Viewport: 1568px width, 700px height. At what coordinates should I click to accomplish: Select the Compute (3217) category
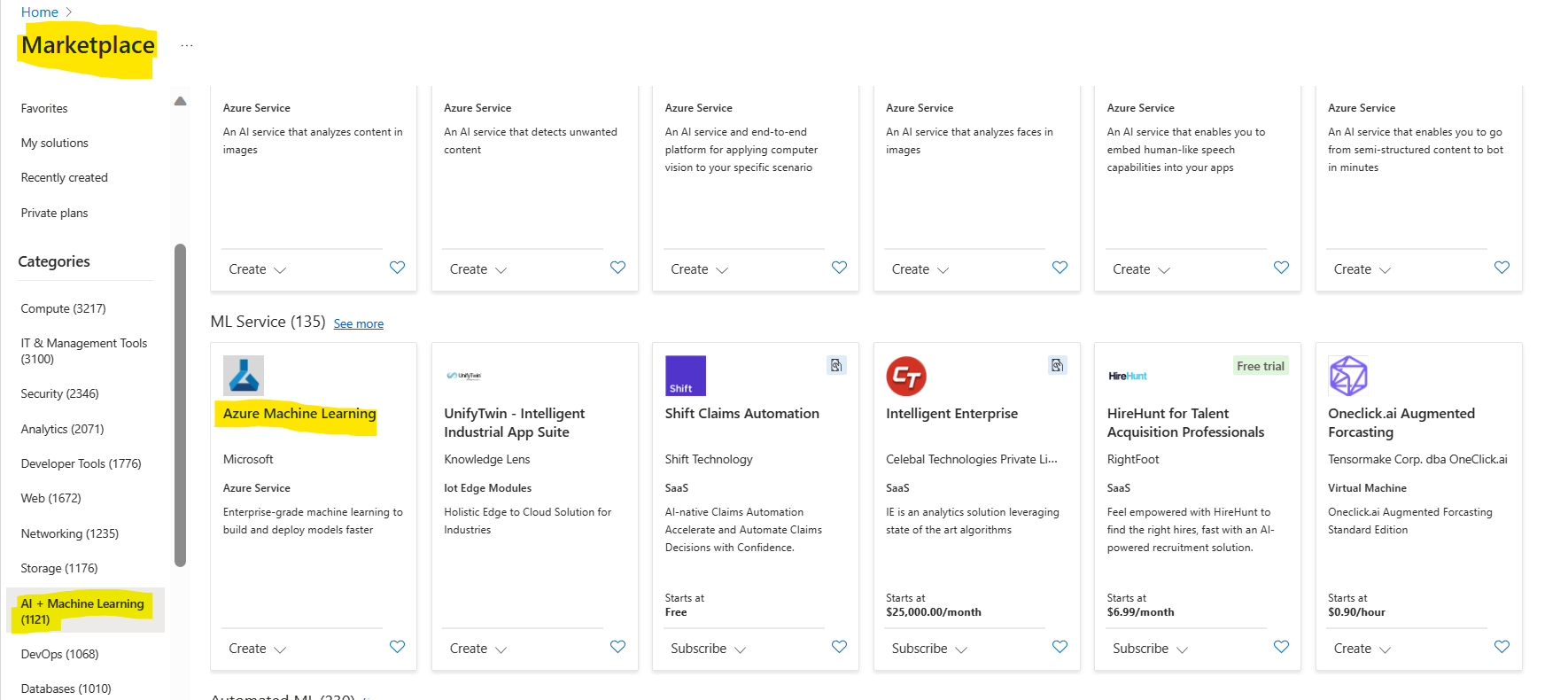pyautogui.click(x=64, y=308)
